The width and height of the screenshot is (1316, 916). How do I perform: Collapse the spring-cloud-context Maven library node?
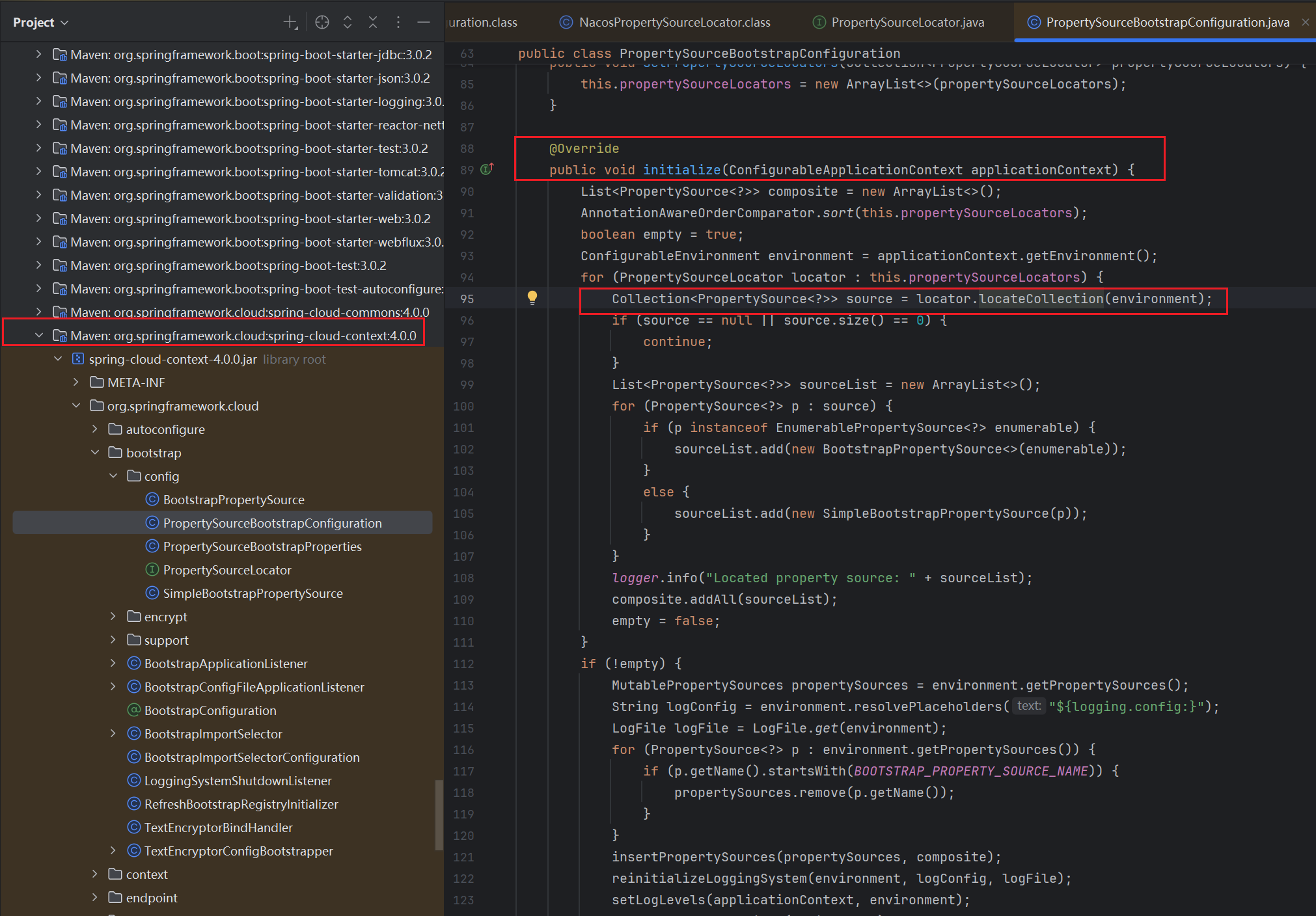click(x=39, y=335)
